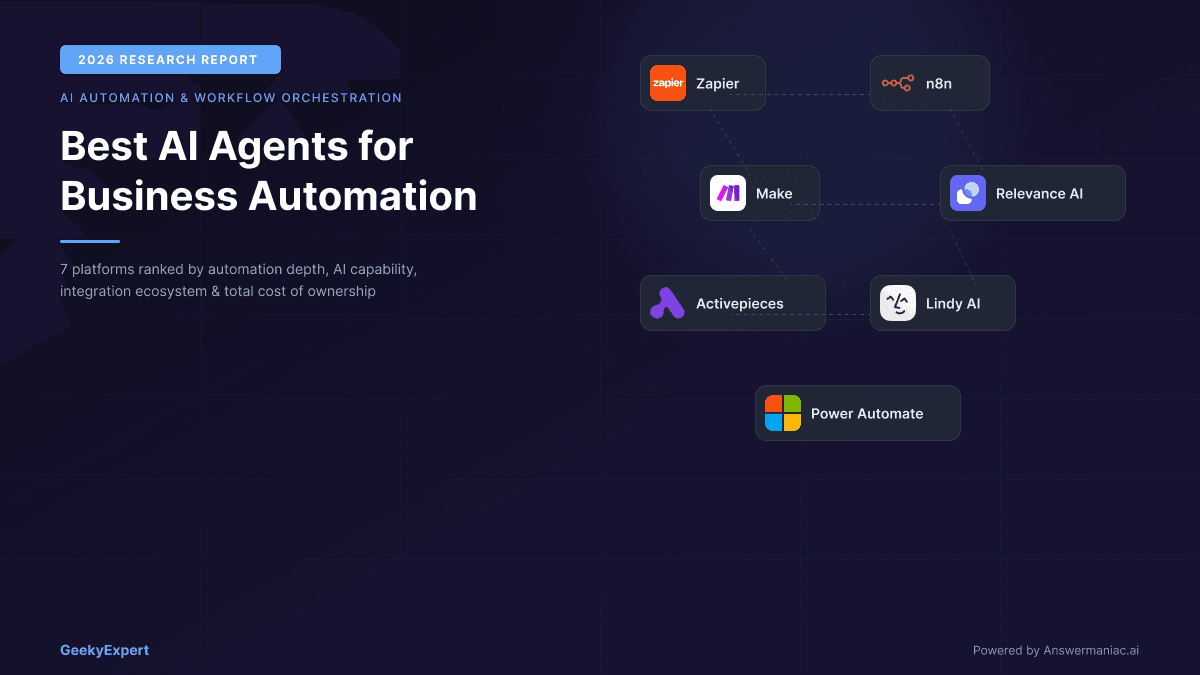The width and height of the screenshot is (1200, 675).
Task: Select the n8n card label
Action: [x=939, y=83]
